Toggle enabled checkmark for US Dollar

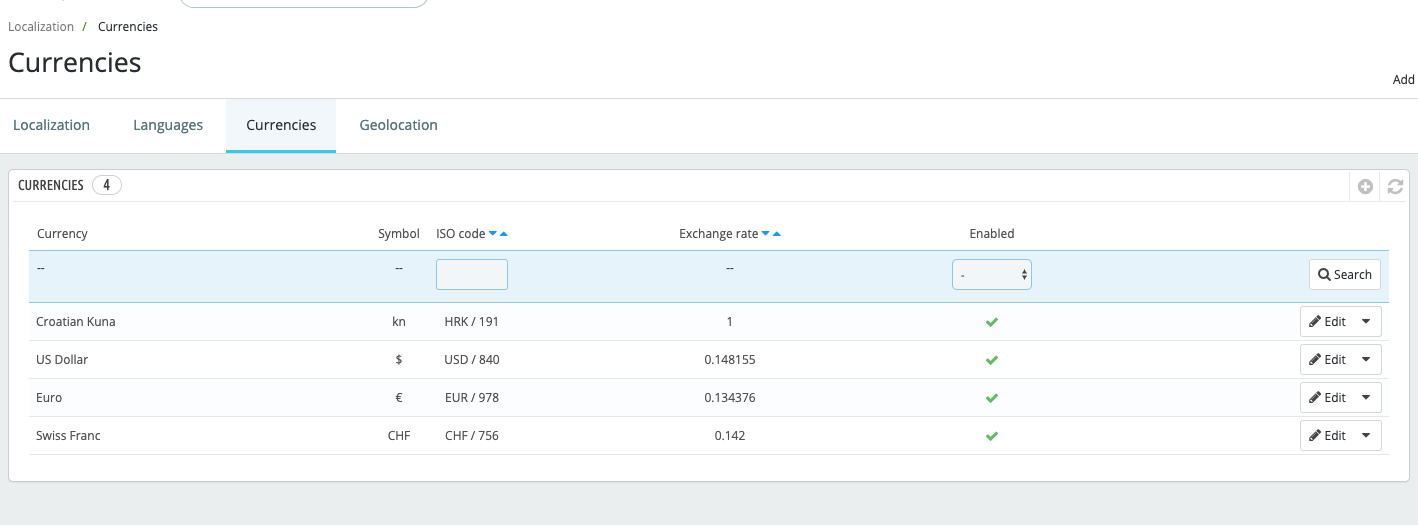pos(992,360)
